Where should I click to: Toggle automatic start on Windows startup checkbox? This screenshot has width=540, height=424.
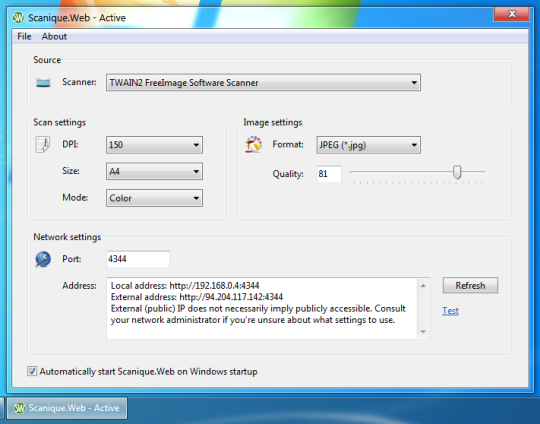[32, 371]
